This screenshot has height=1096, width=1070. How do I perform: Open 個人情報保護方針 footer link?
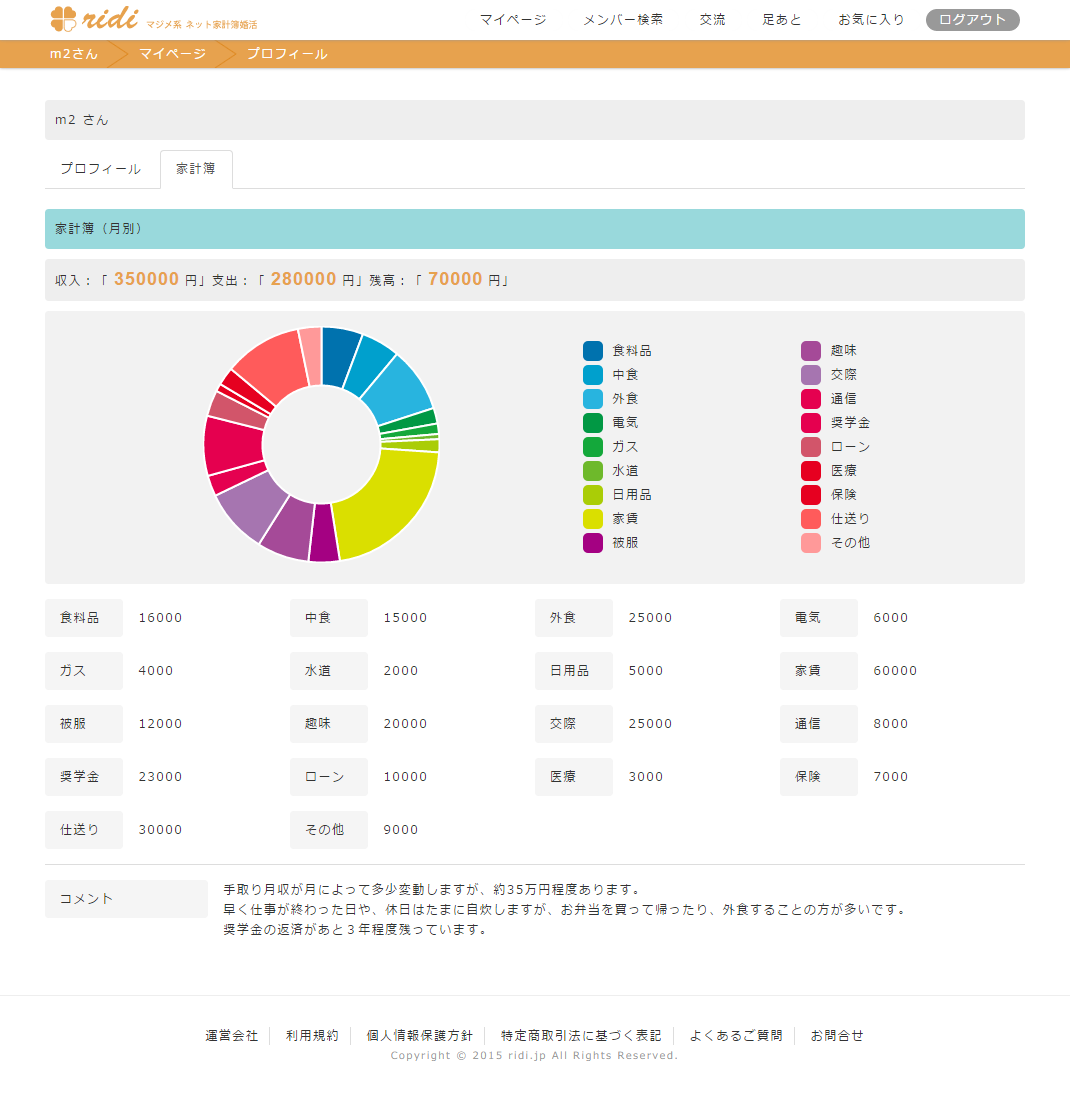(419, 1036)
